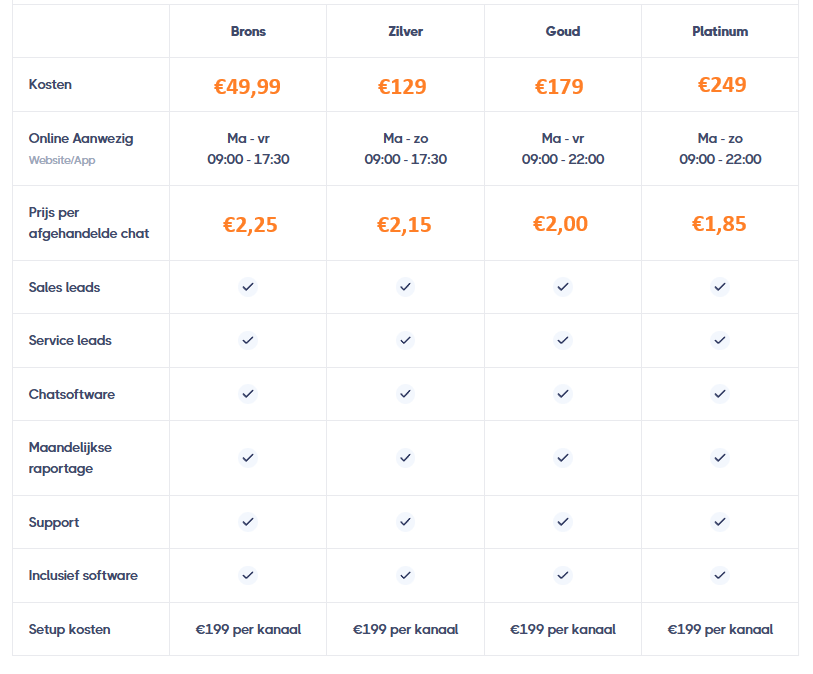
Task: Select the Brons plan column header
Action: (x=248, y=32)
